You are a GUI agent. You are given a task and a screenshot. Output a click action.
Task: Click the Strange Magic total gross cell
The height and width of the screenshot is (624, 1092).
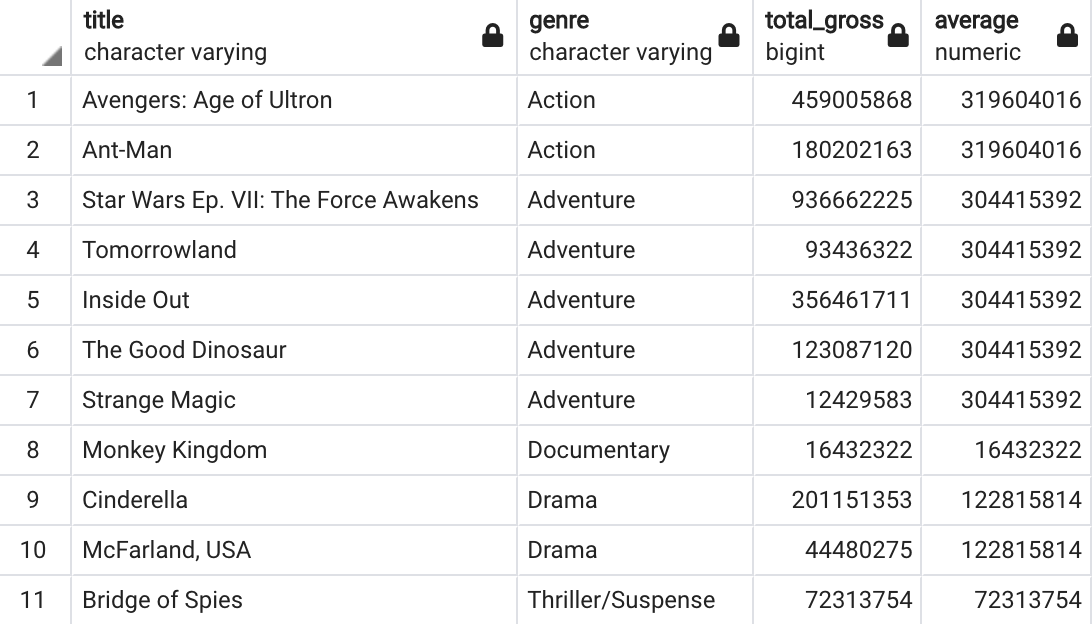(858, 400)
